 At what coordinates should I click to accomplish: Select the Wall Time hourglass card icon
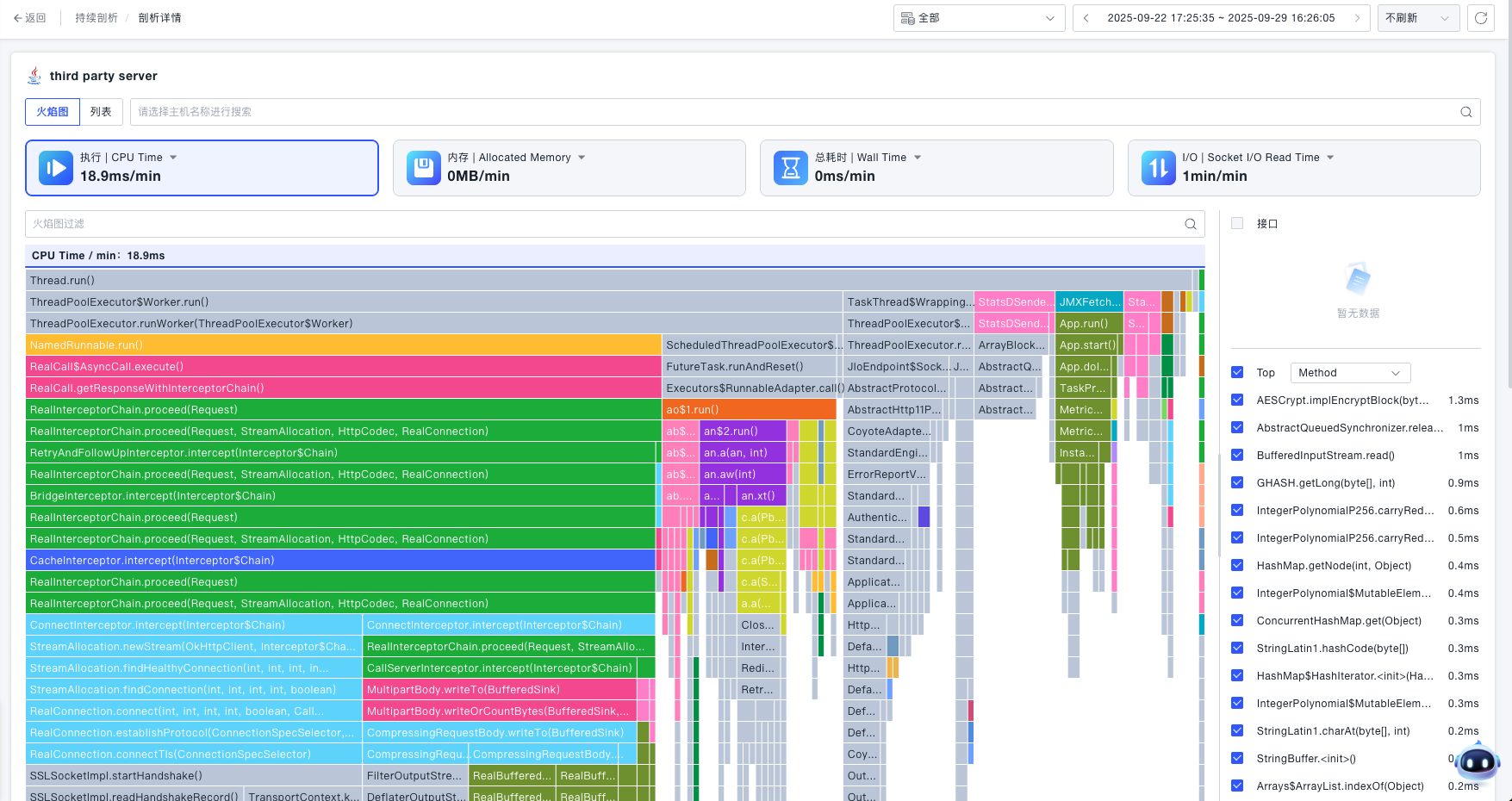point(790,168)
